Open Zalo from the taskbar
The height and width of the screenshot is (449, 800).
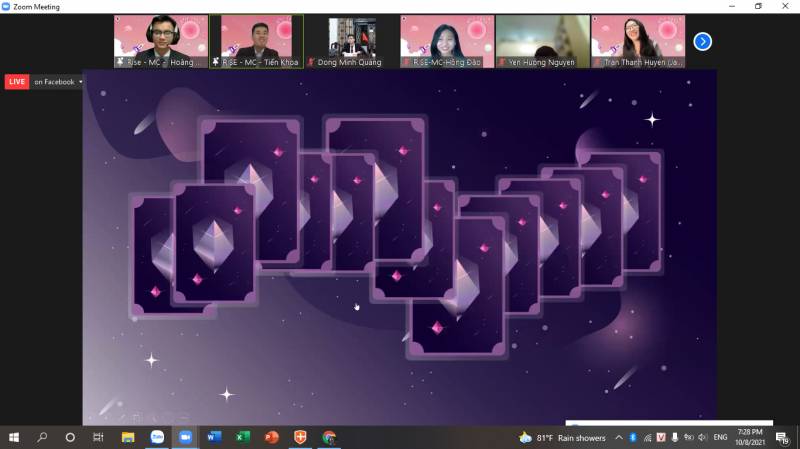[157, 437]
